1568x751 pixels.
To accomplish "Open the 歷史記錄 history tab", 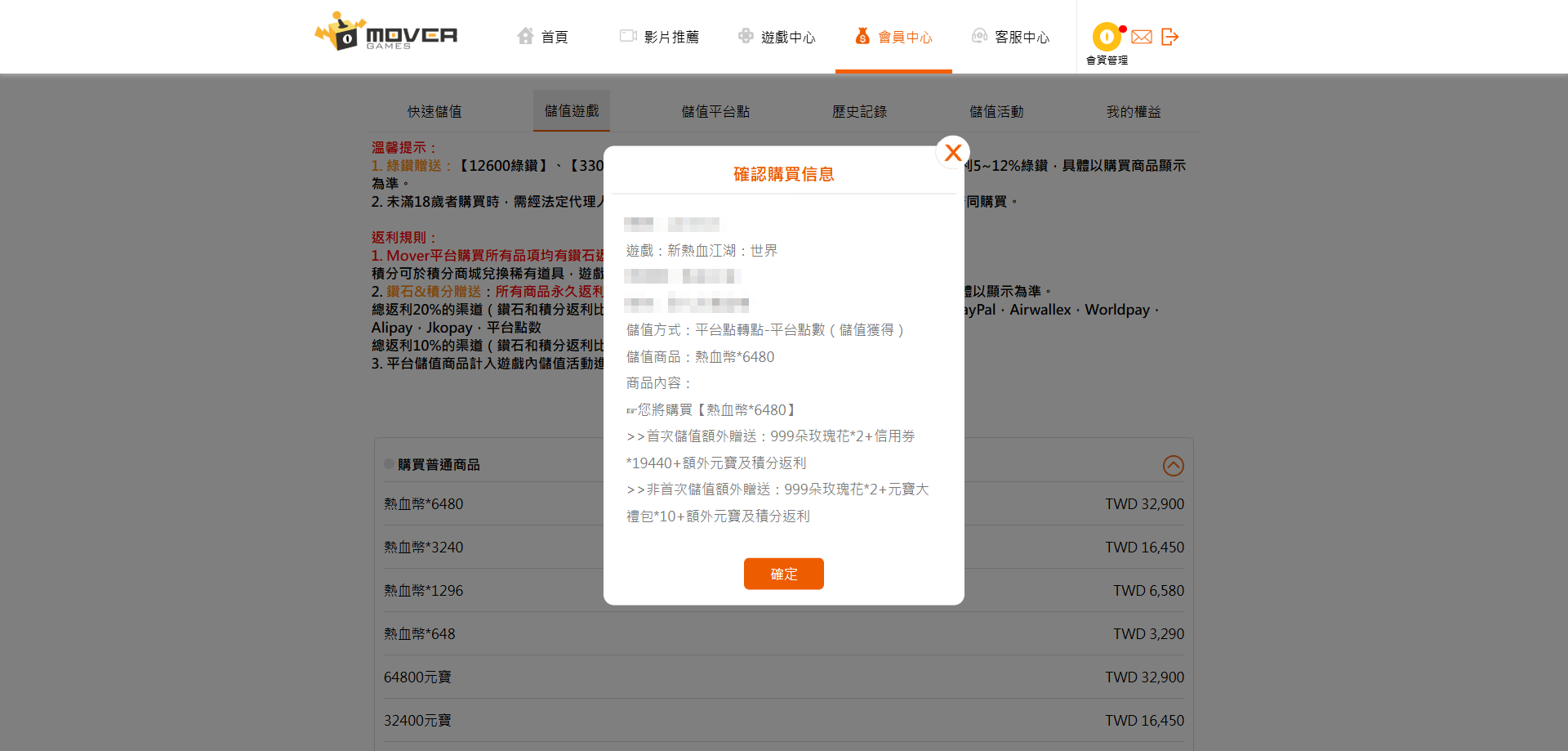I will [x=859, y=111].
